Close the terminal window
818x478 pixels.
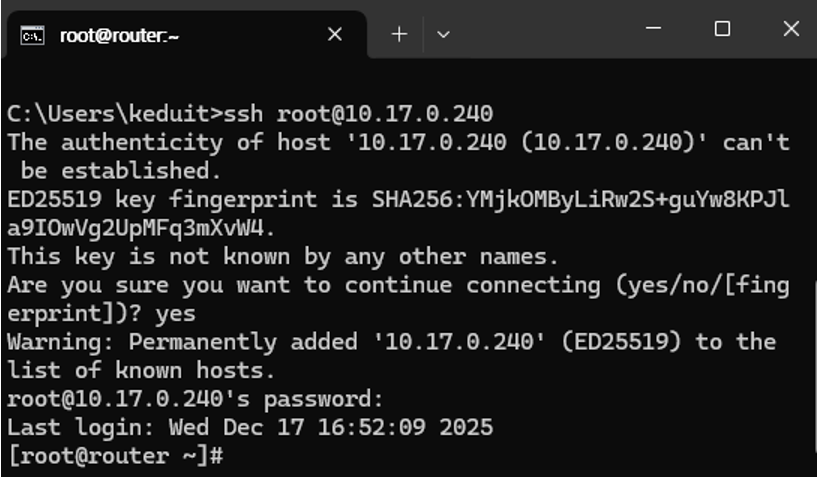[791, 28]
